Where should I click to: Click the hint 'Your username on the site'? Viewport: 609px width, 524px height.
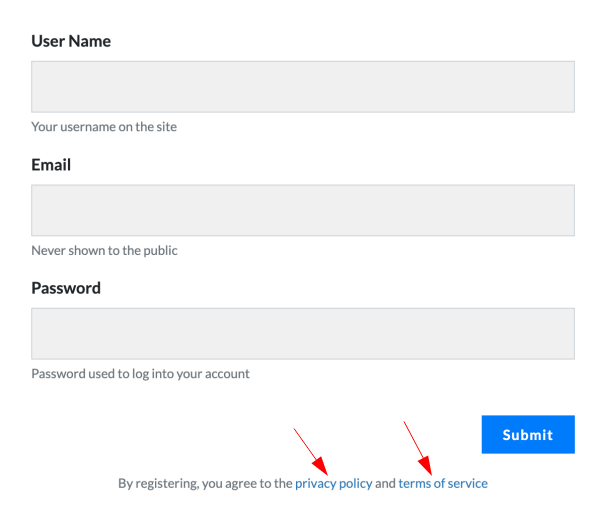tap(104, 127)
